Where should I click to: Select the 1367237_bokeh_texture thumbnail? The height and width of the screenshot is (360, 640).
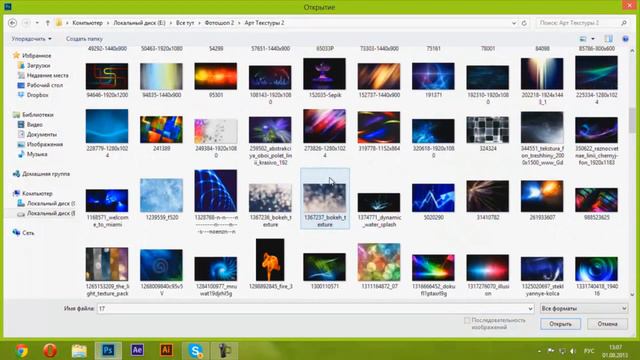[x=325, y=198]
